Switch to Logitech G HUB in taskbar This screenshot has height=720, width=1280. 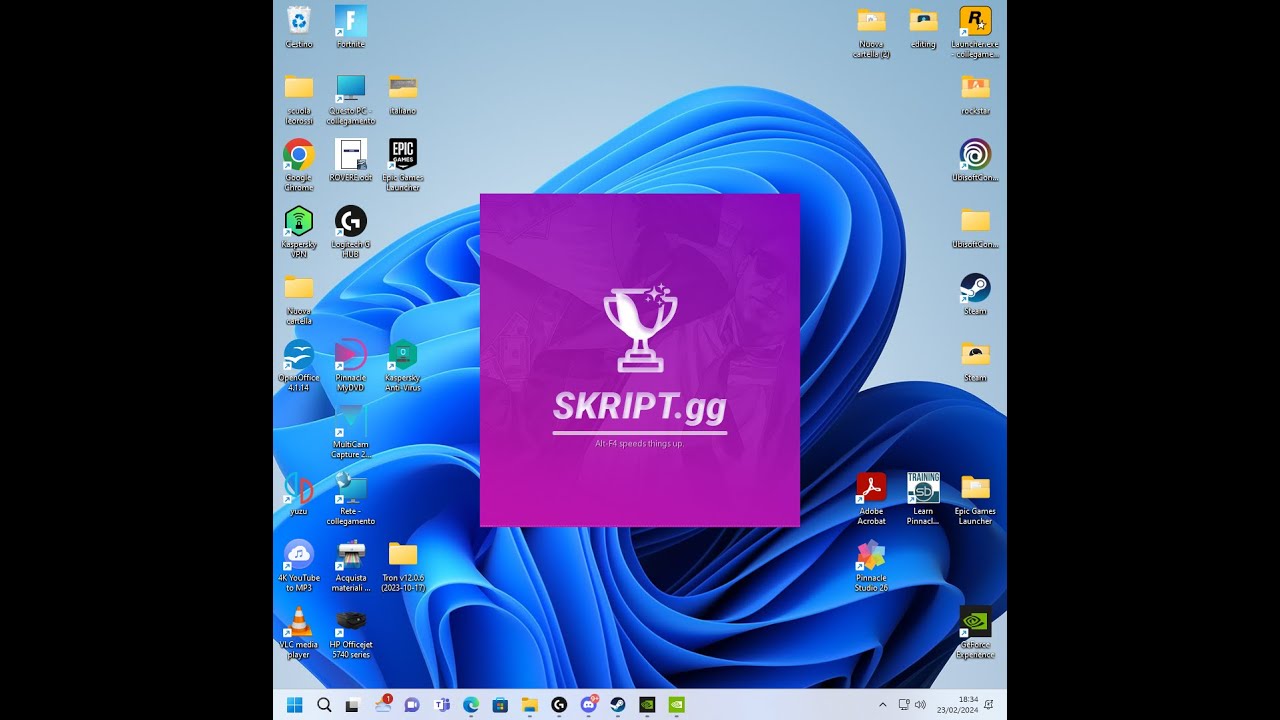point(559,705)
